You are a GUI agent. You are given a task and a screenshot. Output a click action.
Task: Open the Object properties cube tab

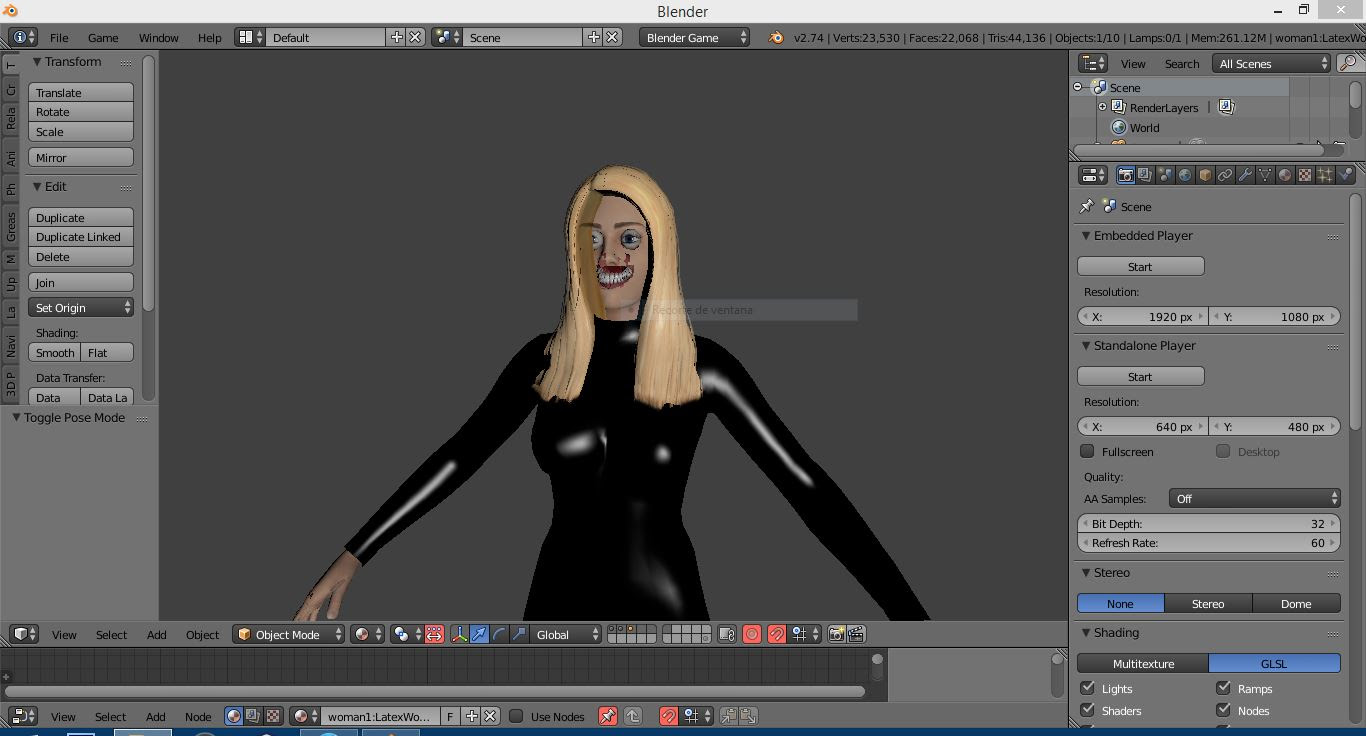point(1205,175)
